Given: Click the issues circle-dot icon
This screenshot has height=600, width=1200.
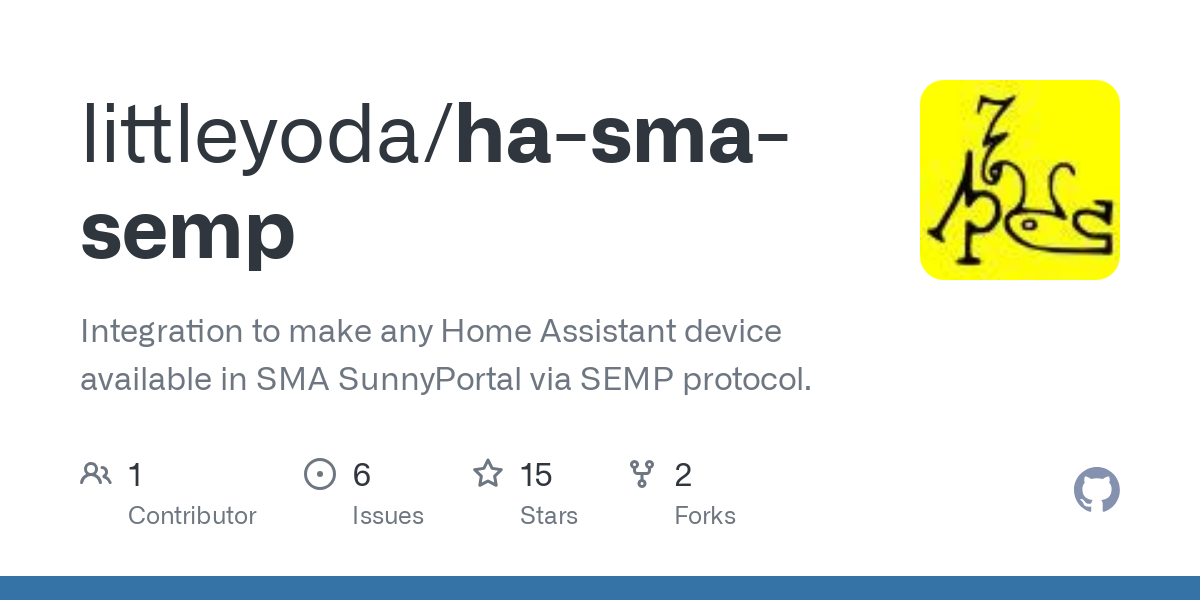Looking at the screenshot, I should click(320, 474).
